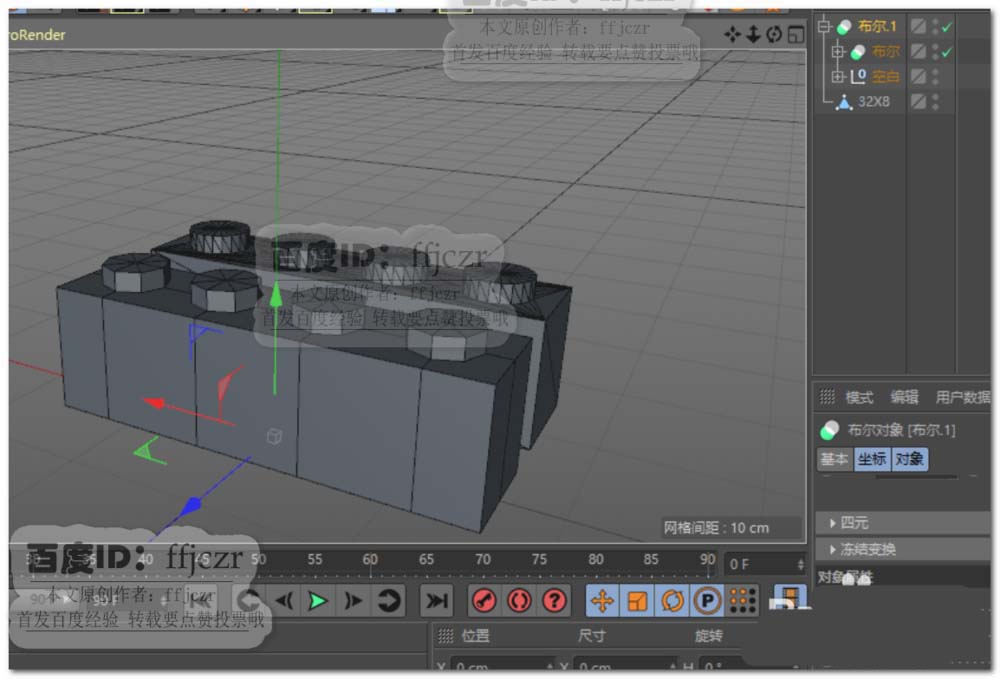Click the record active objects keyframe button

click(484, 601)
